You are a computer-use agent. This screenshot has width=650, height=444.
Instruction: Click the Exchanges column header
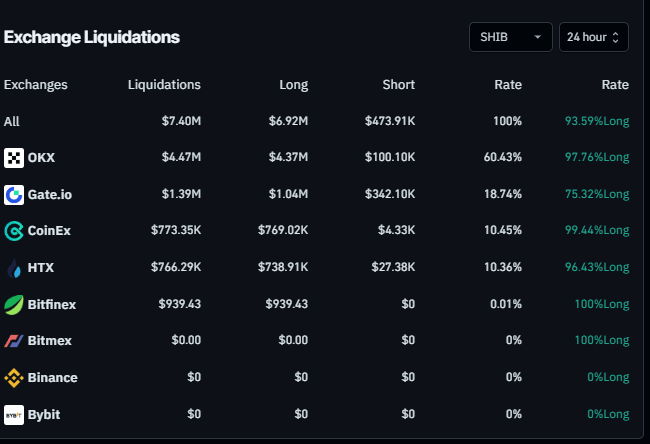click(x=36, y=85)
